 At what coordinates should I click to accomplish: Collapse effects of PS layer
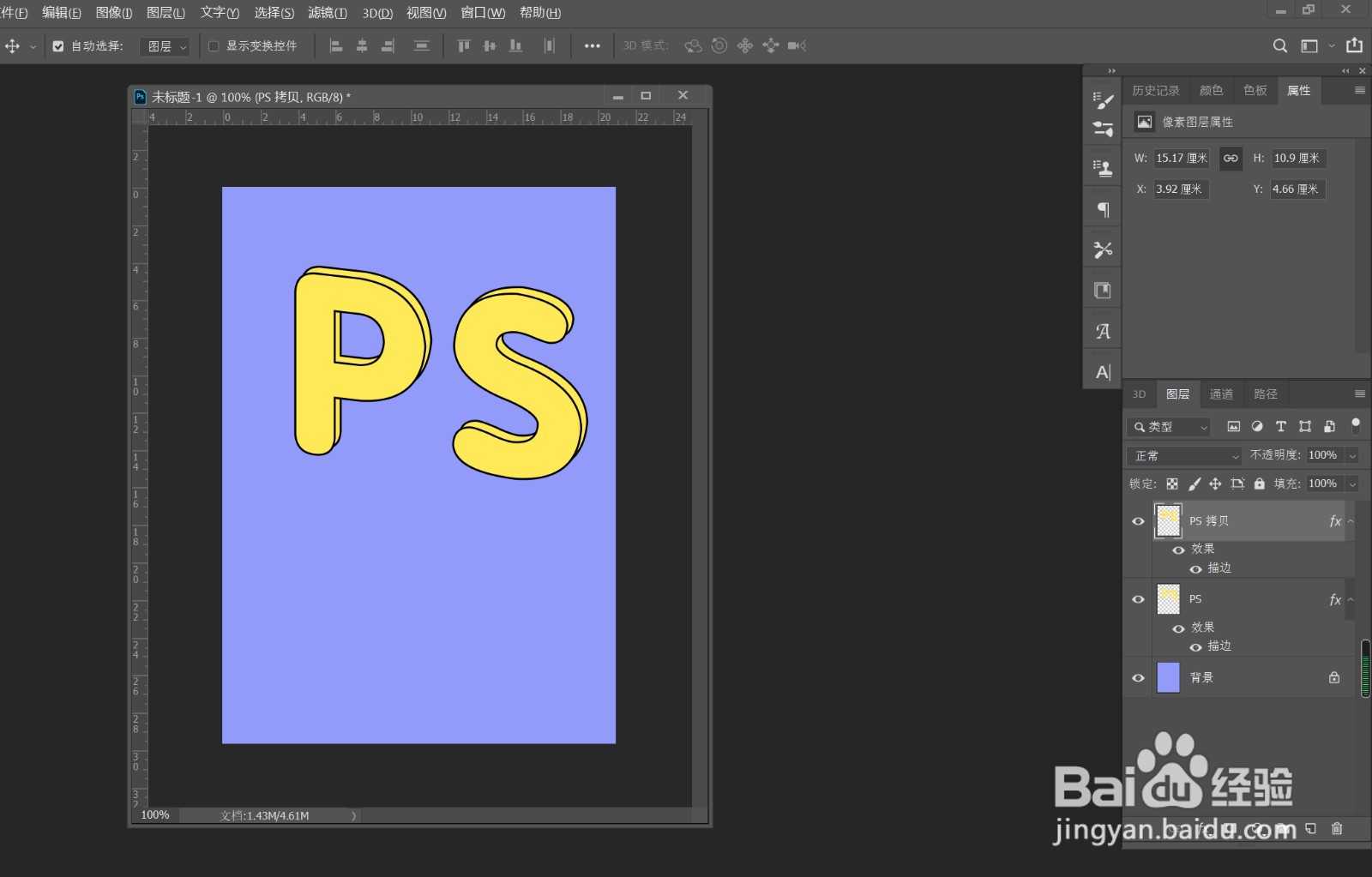tap(1351, 599)
